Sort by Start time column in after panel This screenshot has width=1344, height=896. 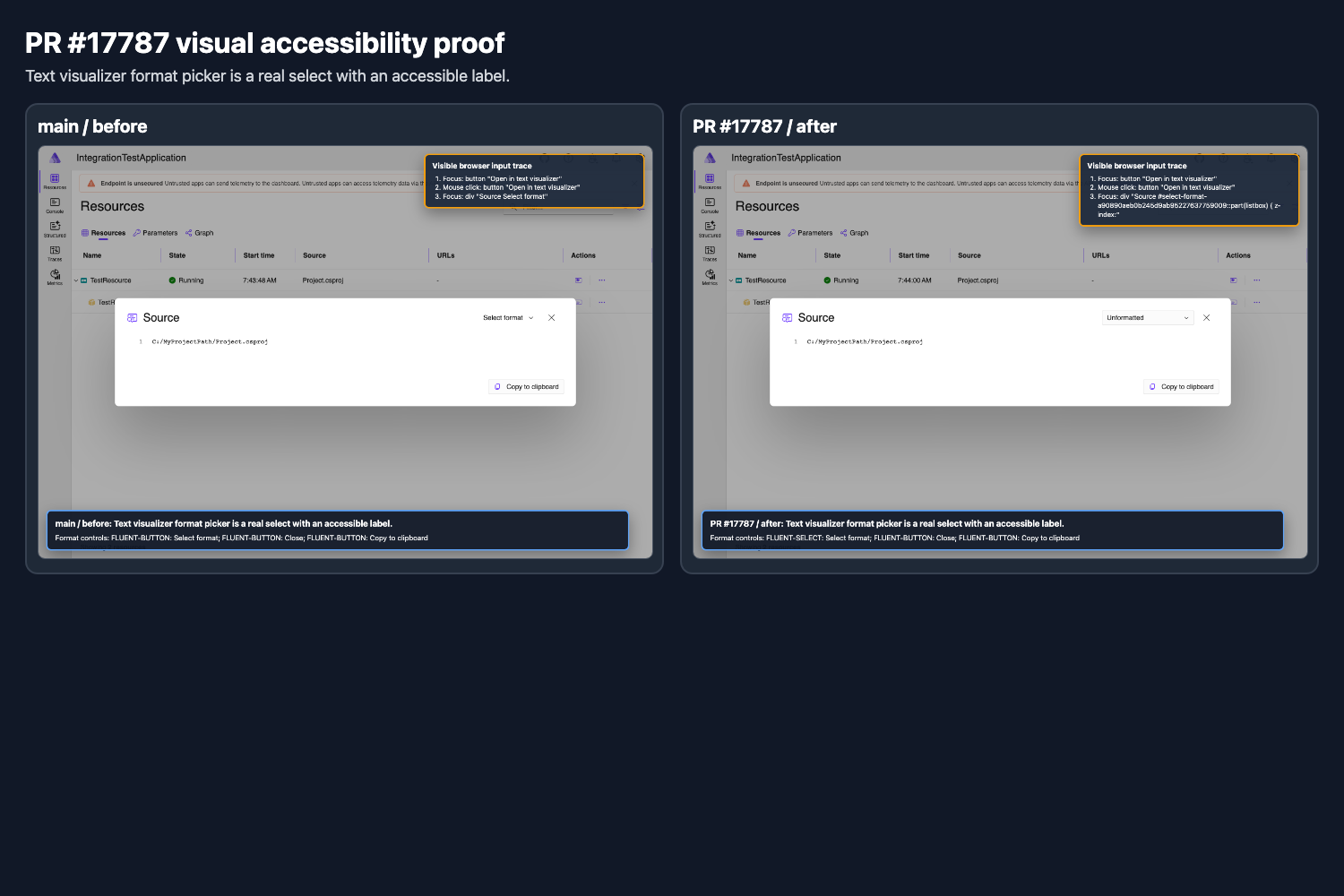(x=914, y=255)
